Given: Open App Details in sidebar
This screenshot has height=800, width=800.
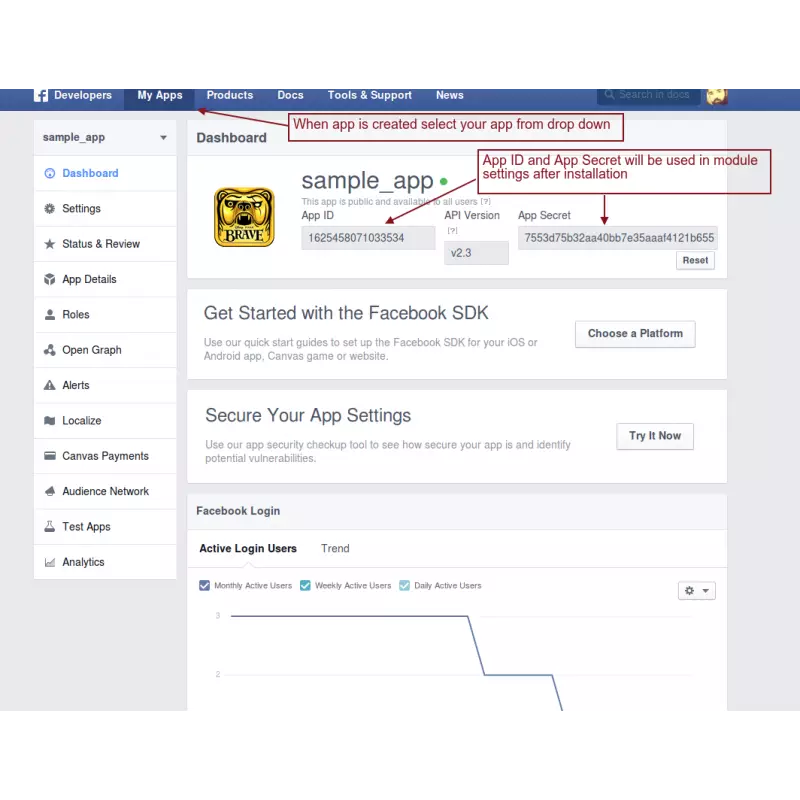Looking at the screenshot, I should click(x=105, y=279).
